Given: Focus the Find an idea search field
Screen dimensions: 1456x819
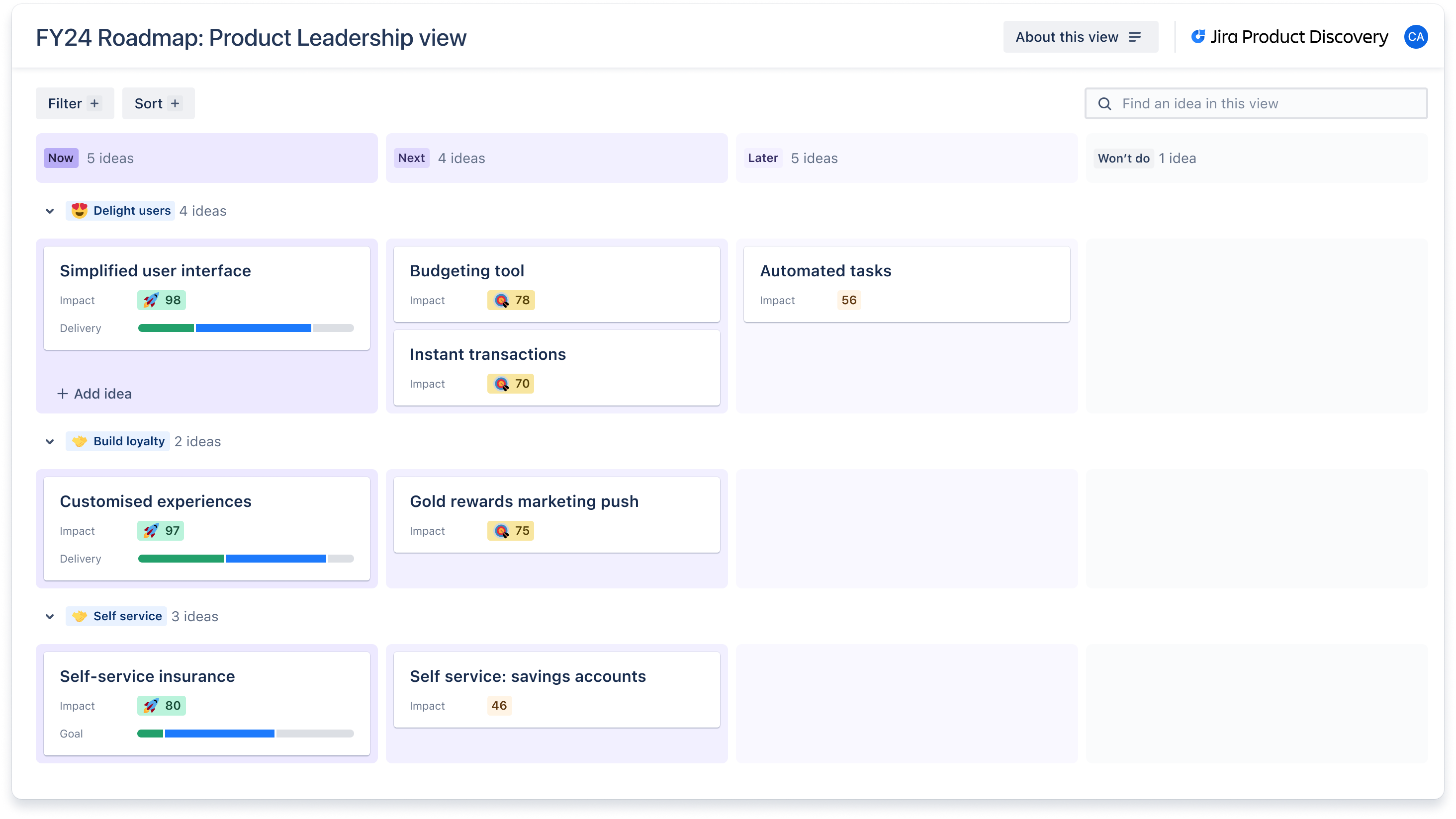Looking at the screenshot, I should point(1256,103).
